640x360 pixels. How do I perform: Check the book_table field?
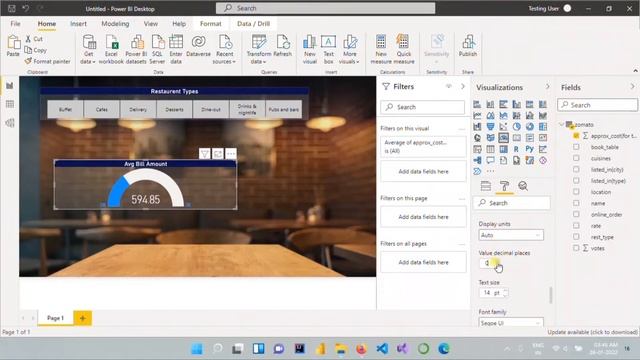[x=576, y=147]
